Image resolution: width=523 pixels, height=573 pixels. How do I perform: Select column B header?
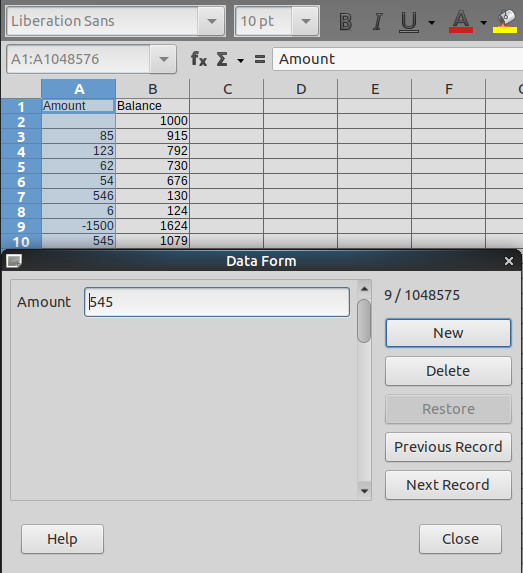tap(153, 89)
